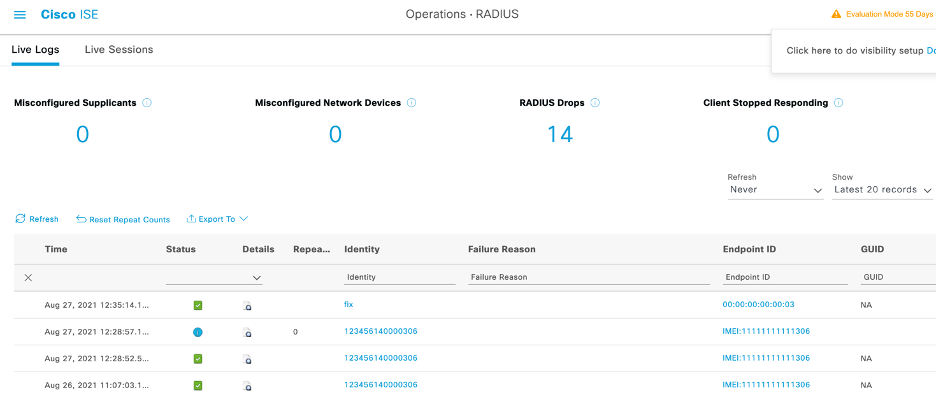Image resolution: width=936 pixels, height=398 pixels.
Task: Clear filters with the X icon
Action: point(28,277)
